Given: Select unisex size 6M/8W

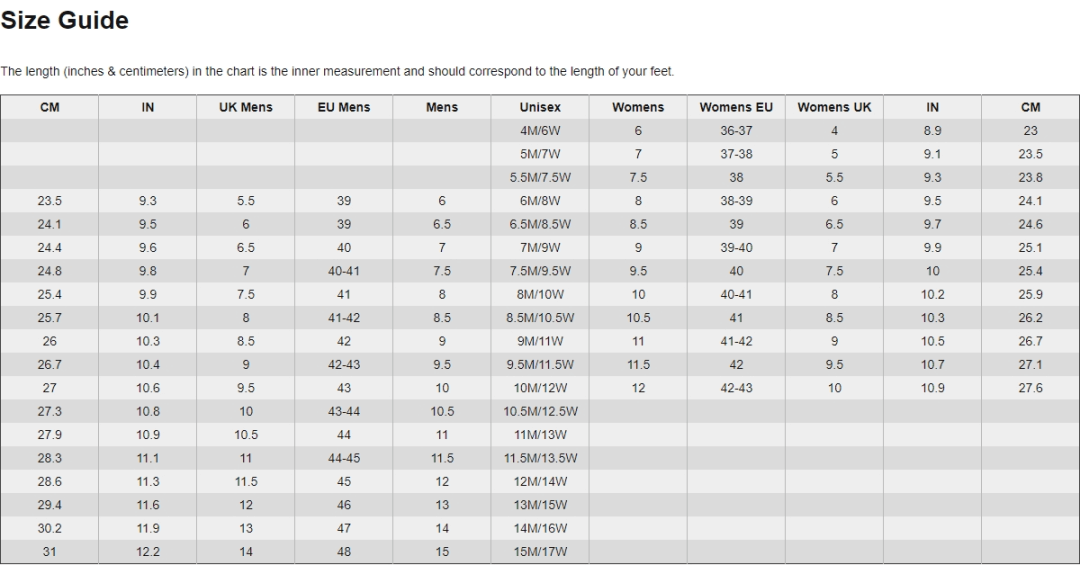Looking at the screenshot, I should click(540, 201).
